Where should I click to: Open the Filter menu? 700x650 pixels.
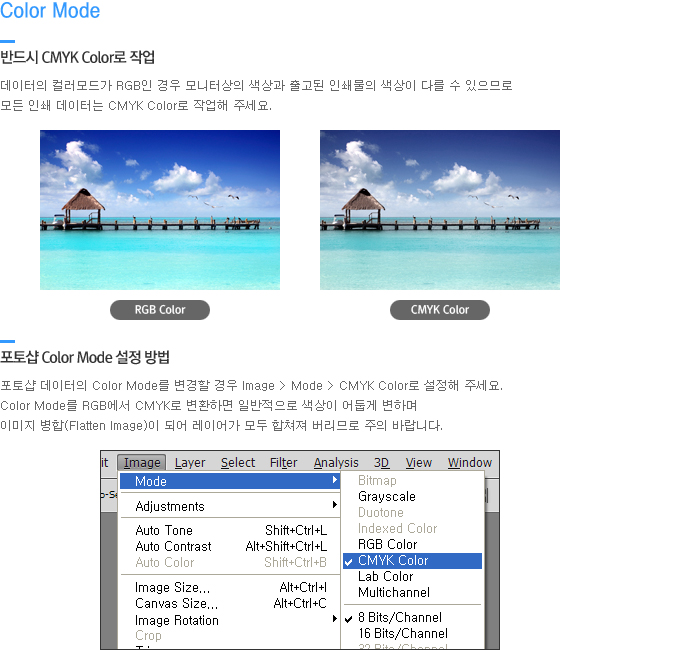tap(284, 462)
